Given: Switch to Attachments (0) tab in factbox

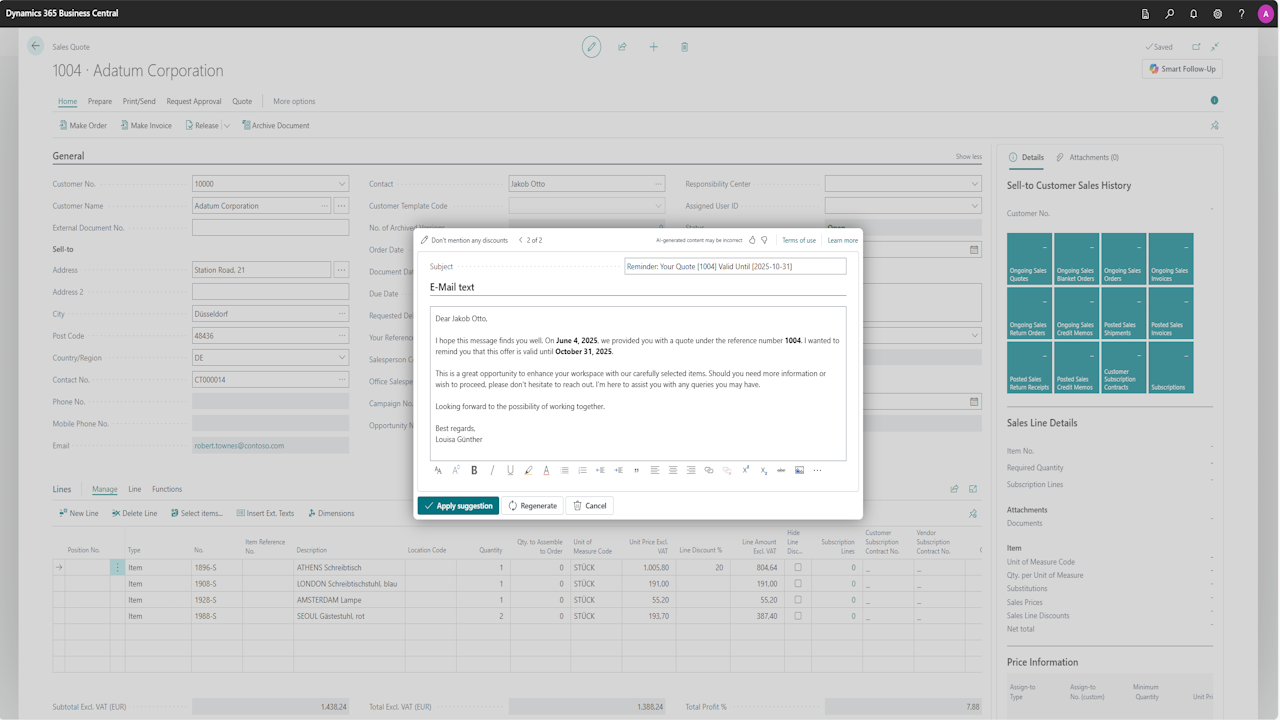Looking at the screenshot, I should [1088, 157].
